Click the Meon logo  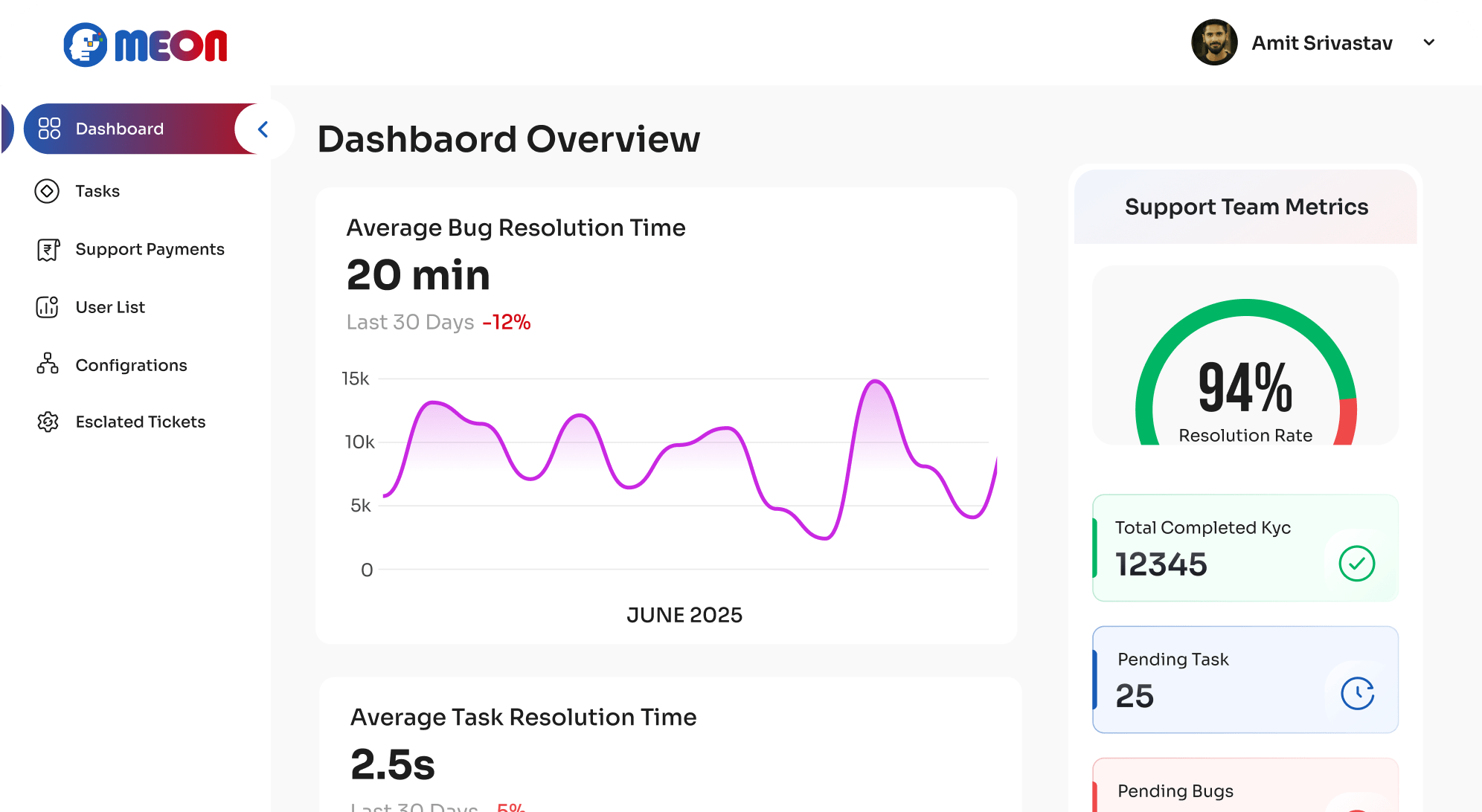[x=145, y=45]
